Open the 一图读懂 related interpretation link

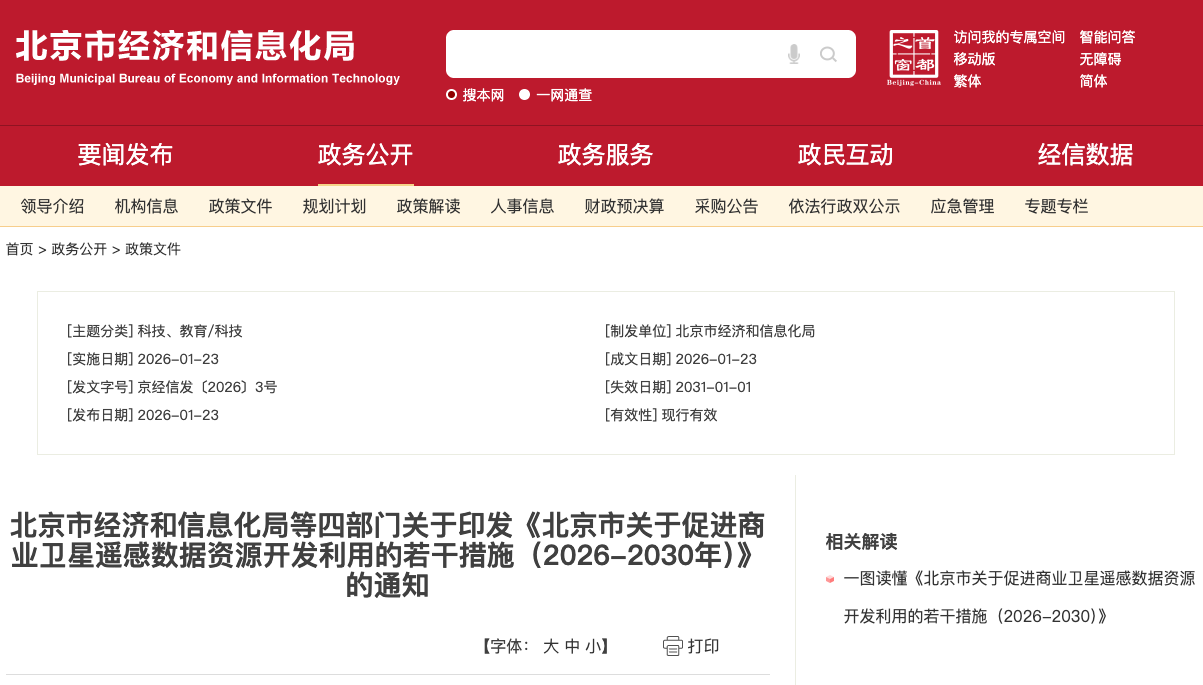click(x=1019, y=578)
